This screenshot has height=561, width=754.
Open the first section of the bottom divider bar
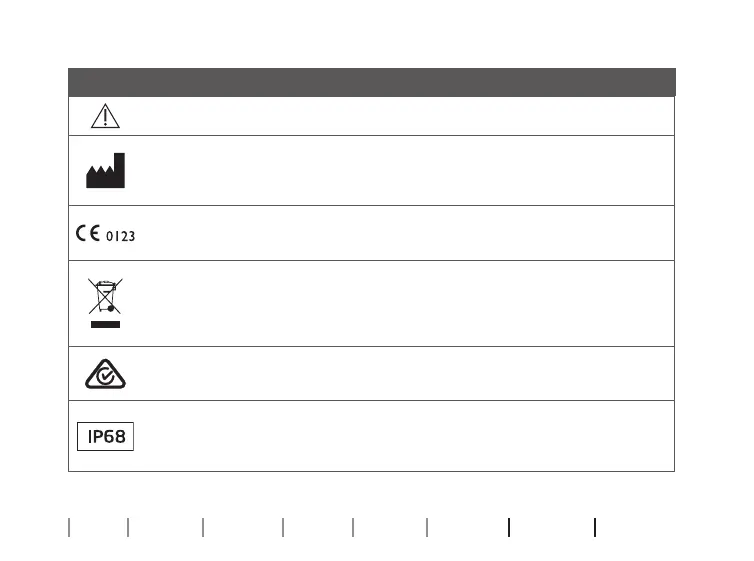(98, 528)
